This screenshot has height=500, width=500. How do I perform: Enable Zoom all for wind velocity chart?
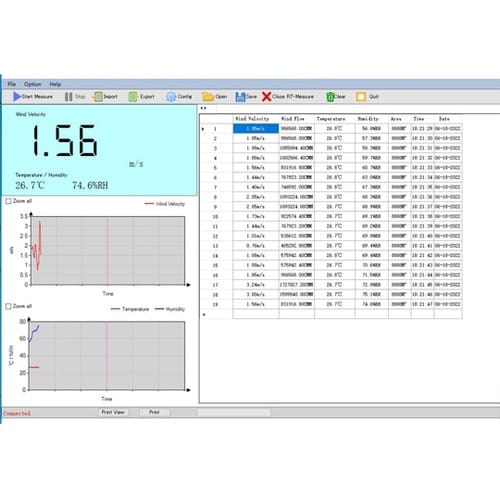coord(9,201)
